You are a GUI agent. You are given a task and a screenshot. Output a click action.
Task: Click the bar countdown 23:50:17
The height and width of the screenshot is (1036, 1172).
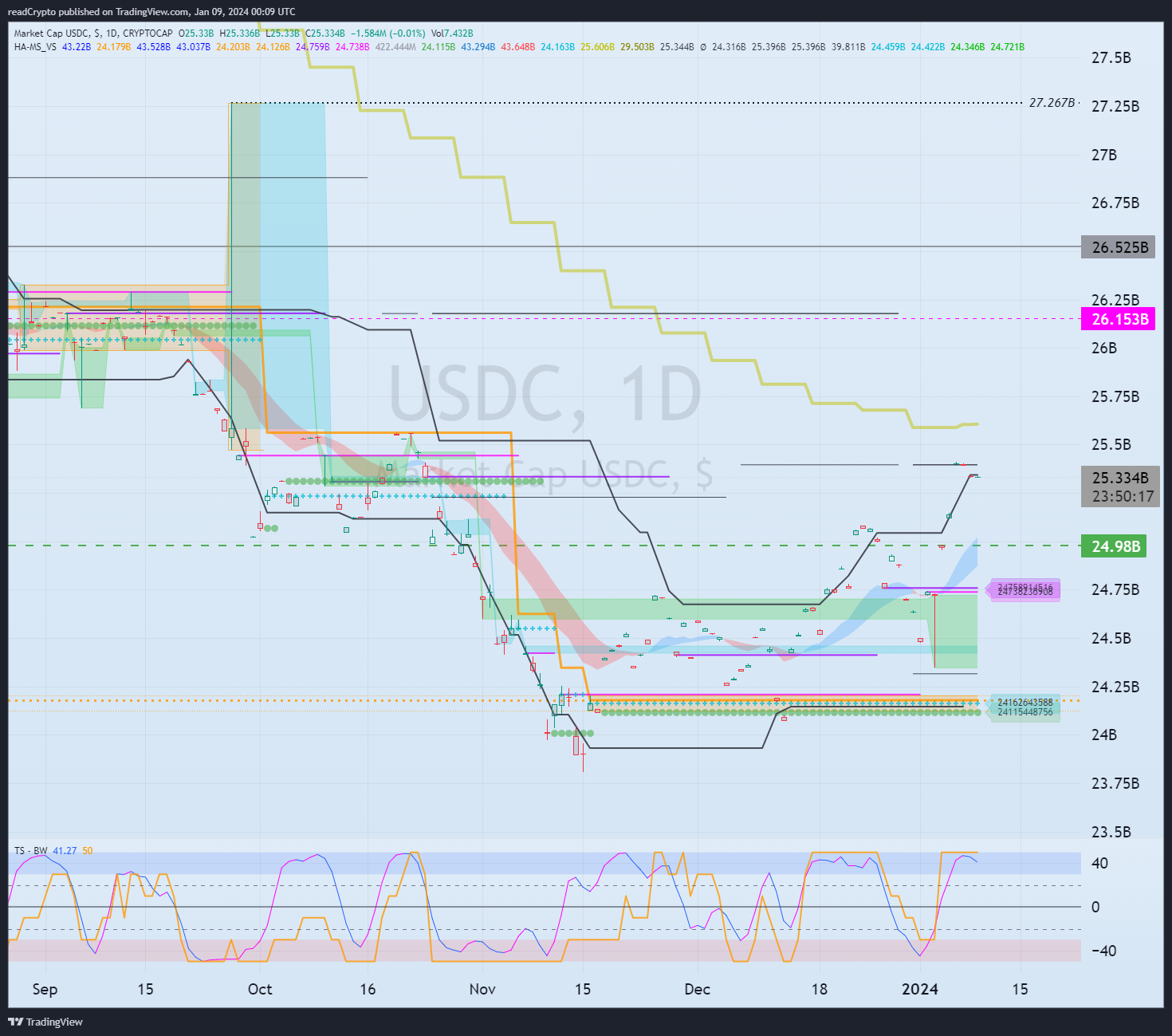coord(1123,496)
